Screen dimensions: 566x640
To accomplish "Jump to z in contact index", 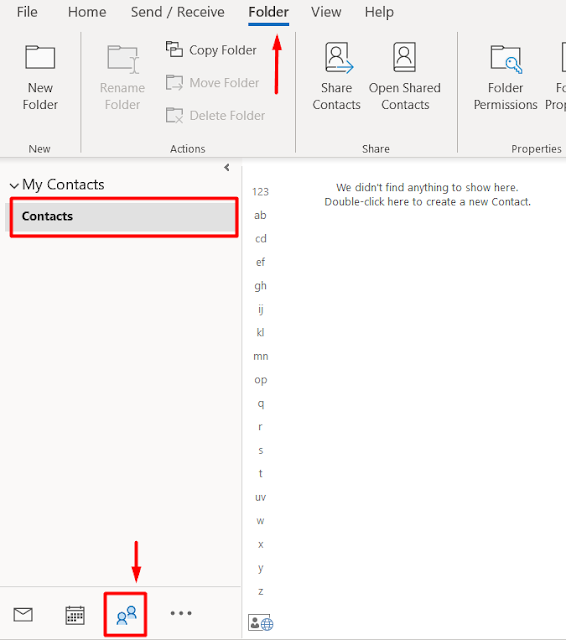I will [x=260, y=591].
